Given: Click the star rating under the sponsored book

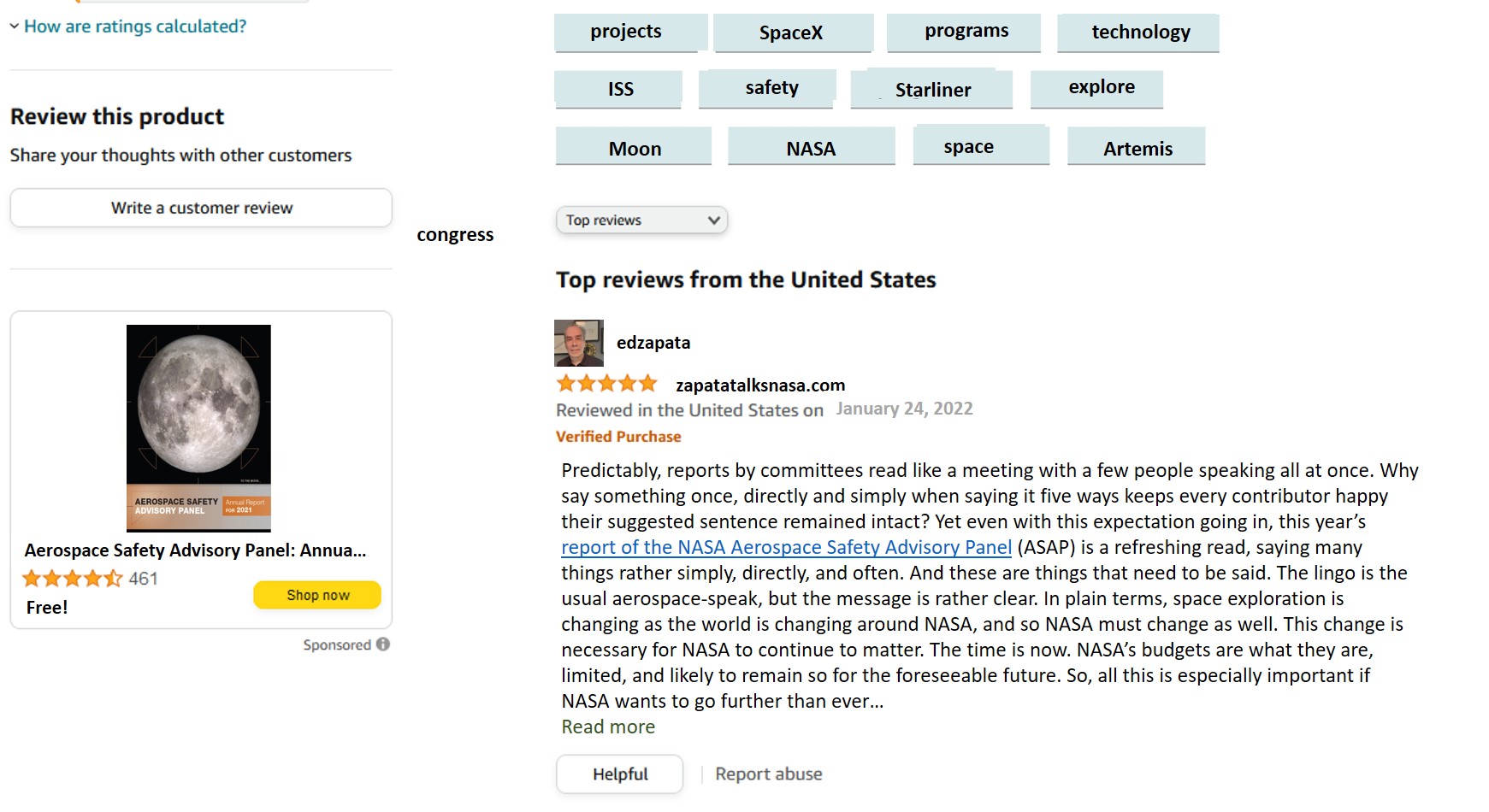Looking at the screenshot, I should point(73,579).
